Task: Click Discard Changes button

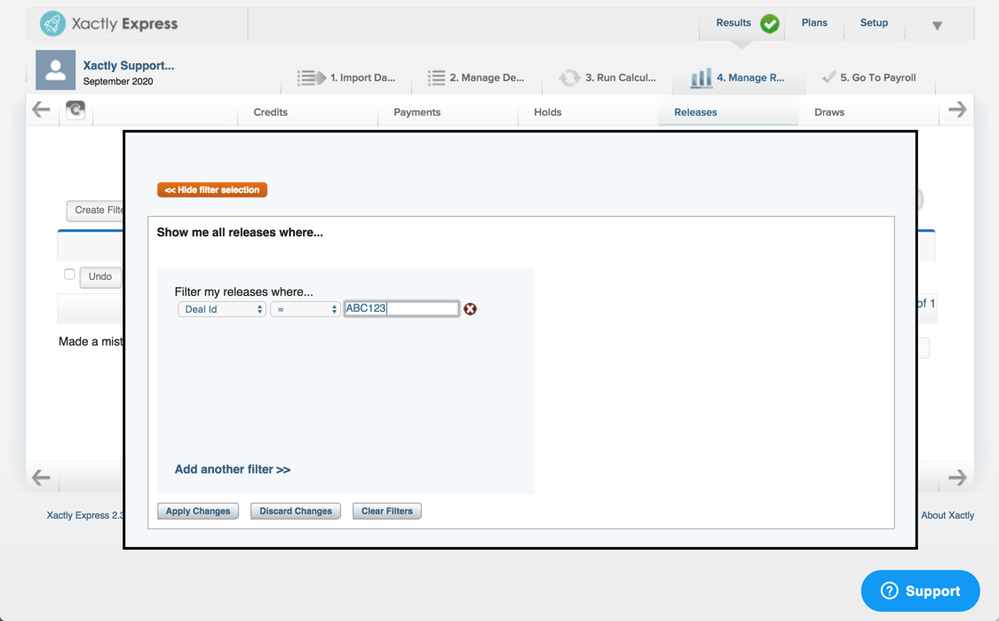Action: click(x=296, y=511)
